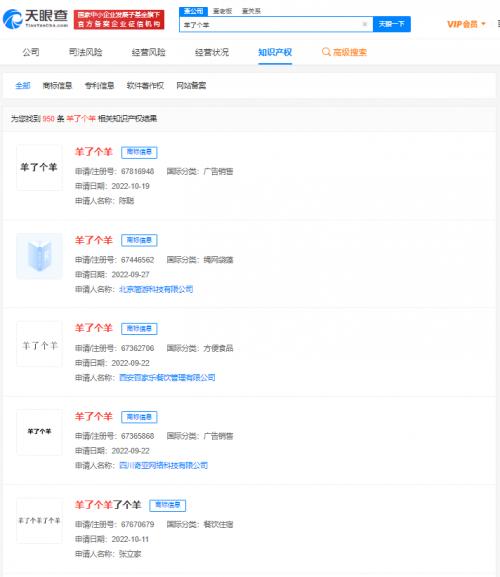The image size is (500, 577).
Task: Click 商标信息 tag on the 67362706 result
Action: 139,329
